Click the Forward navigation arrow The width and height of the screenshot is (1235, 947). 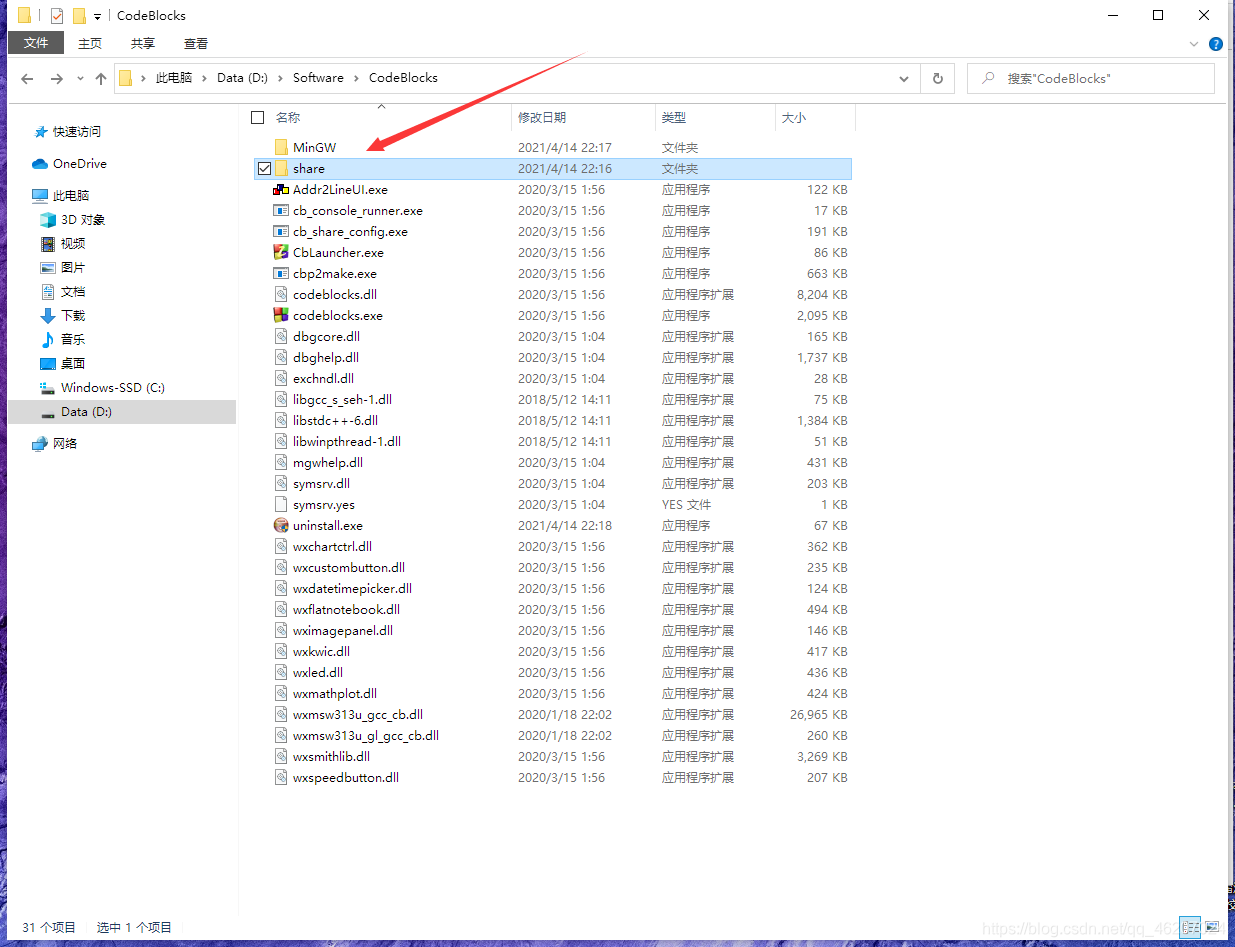coord(56,78)
